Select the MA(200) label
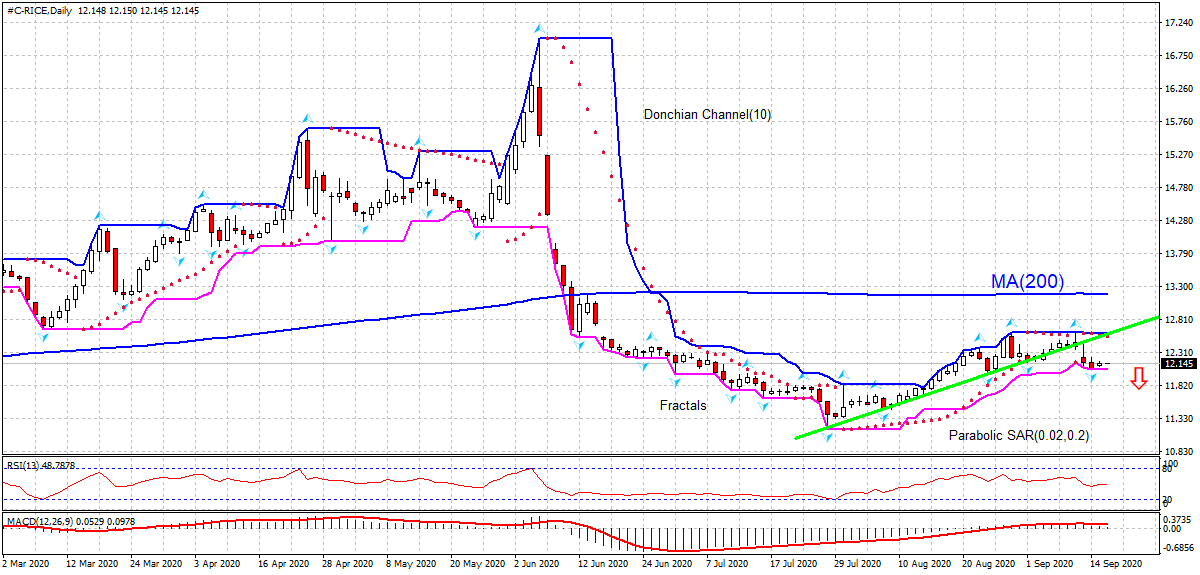This screenshot has height=575, width=1200. pos(1027,281)
